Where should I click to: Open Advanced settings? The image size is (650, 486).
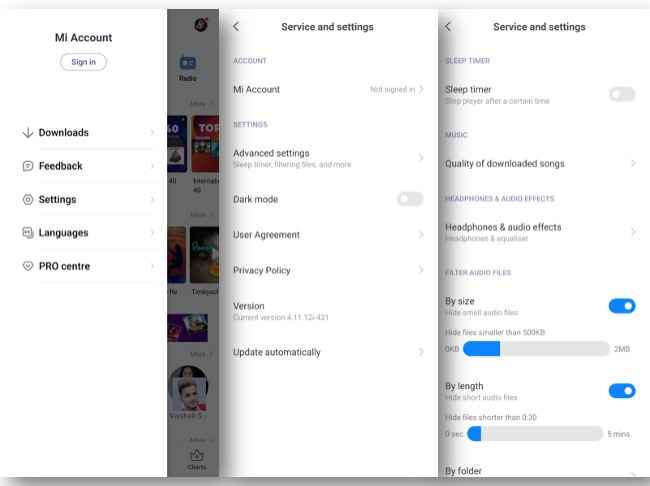click(328, 158)
